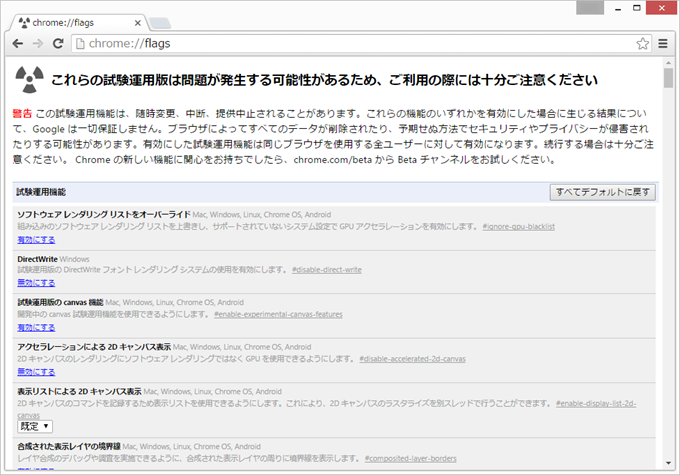
Task: Open the #ignore-gpu-blacklist anchor link
Action: pyautogui.click(x=519, y=226)
